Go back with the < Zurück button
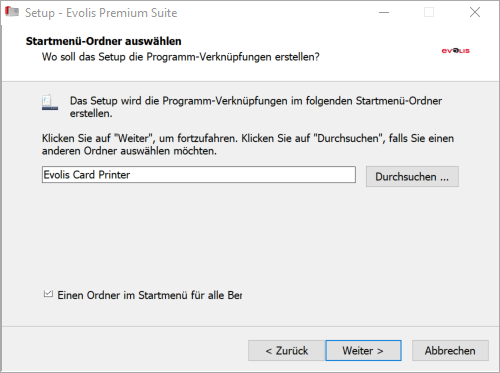500x373 pixels. pyautogui.click(x=287, y=350)
